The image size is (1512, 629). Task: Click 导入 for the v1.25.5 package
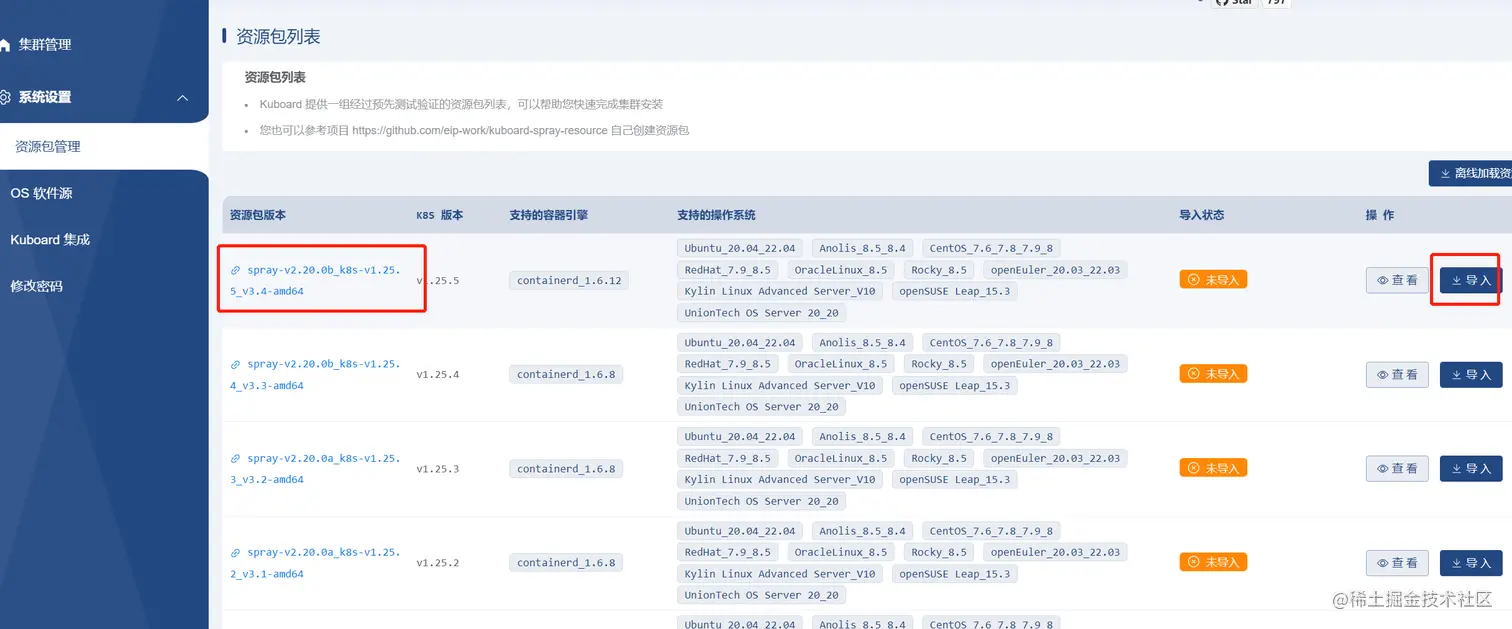1471,280
